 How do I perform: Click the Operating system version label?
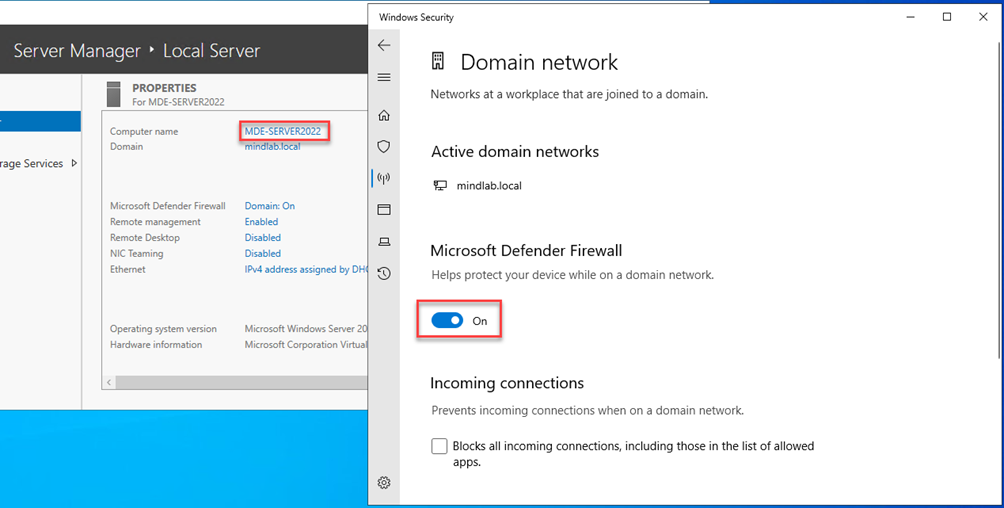(163, 329)
